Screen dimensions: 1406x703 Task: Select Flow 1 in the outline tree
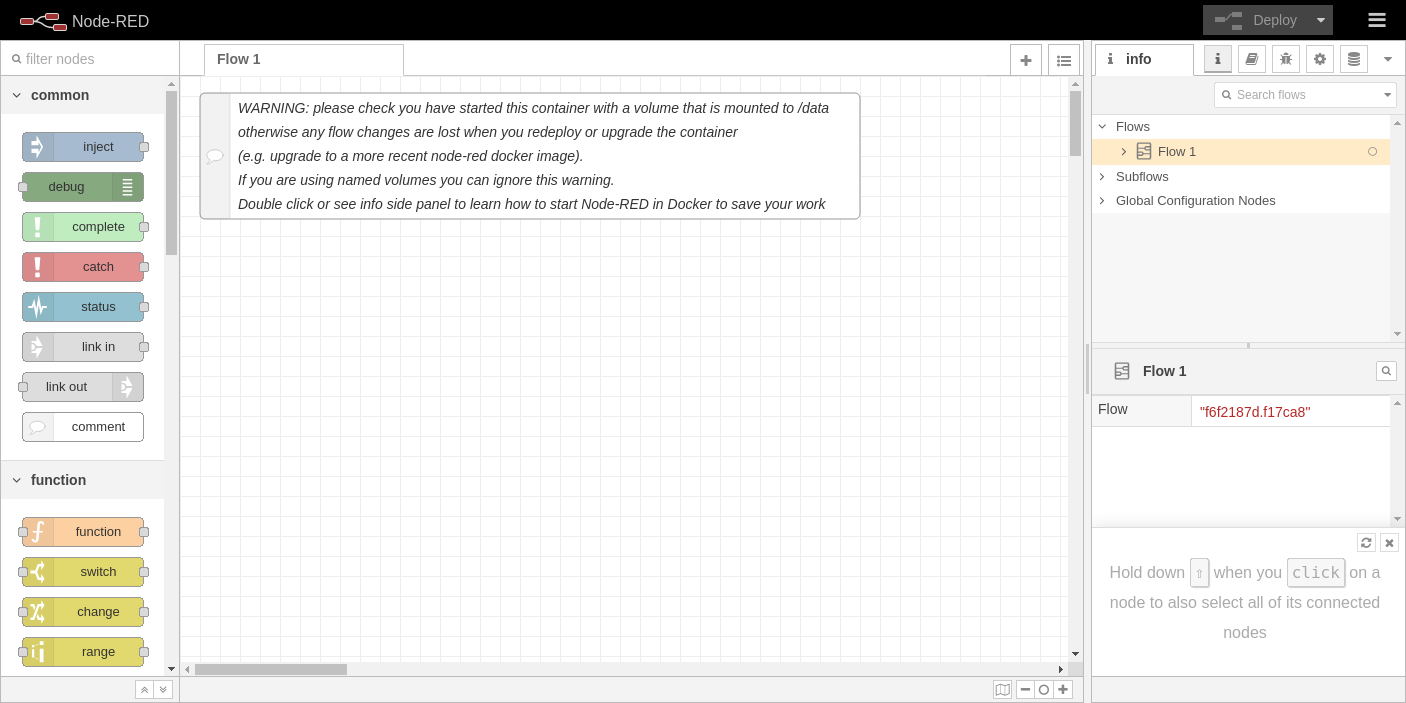click(1241, 152)
